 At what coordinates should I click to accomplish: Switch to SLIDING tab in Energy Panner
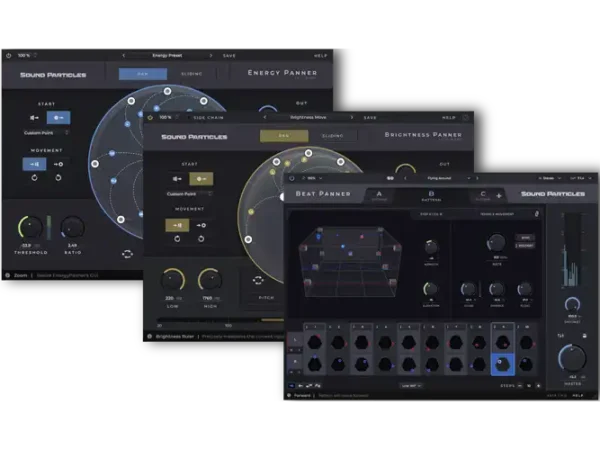point(192,74)
